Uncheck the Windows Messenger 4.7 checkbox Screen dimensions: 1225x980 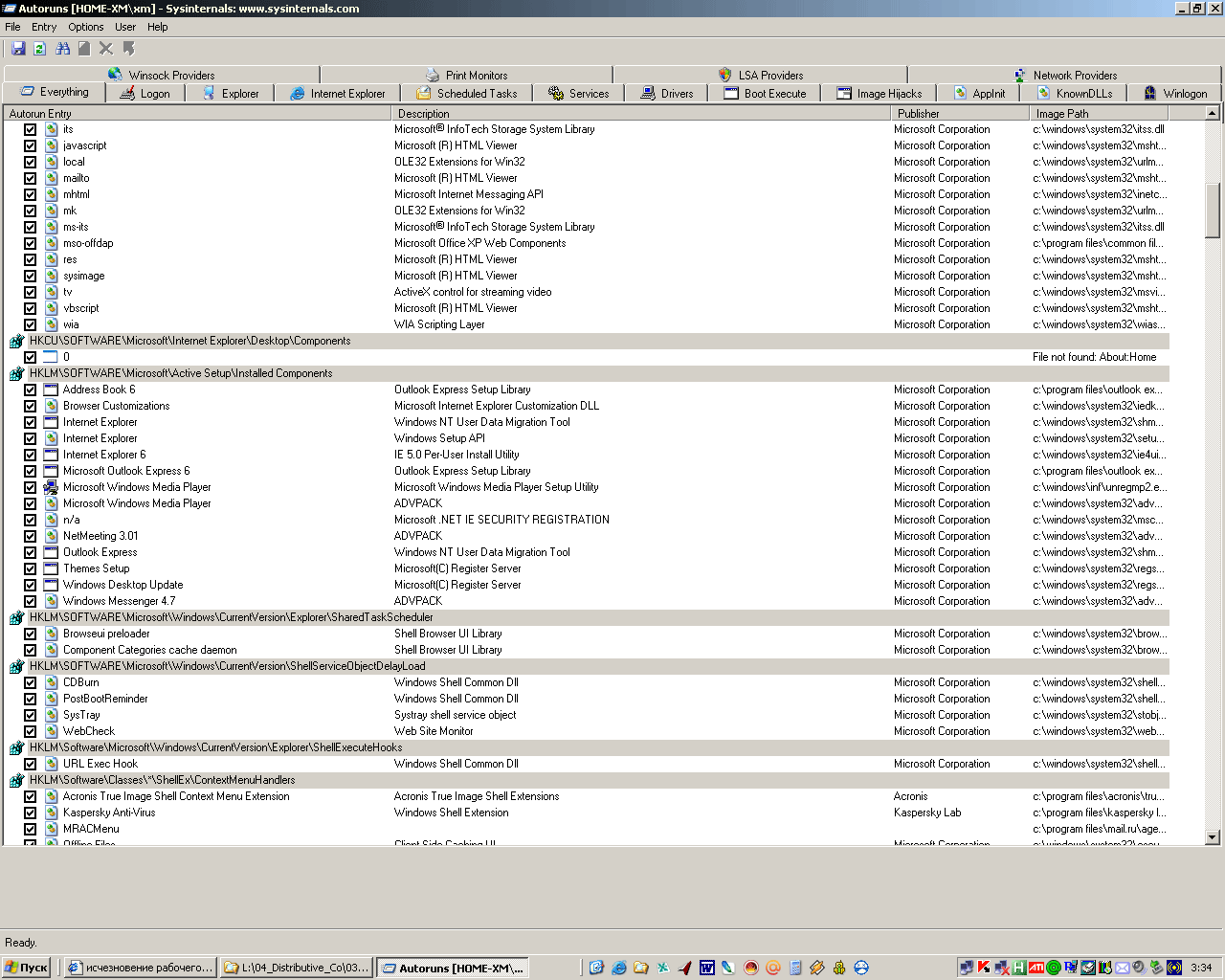point(30,602)
